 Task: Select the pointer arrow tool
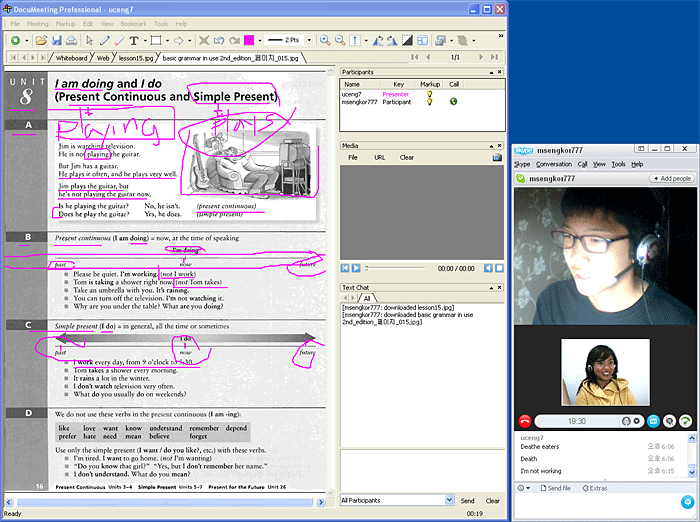(x=89, y=40)
